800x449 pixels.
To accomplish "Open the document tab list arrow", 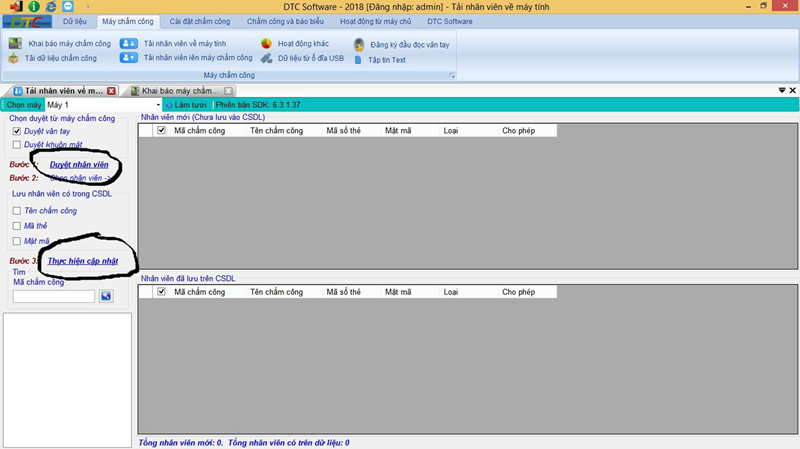I will point(781,91).
